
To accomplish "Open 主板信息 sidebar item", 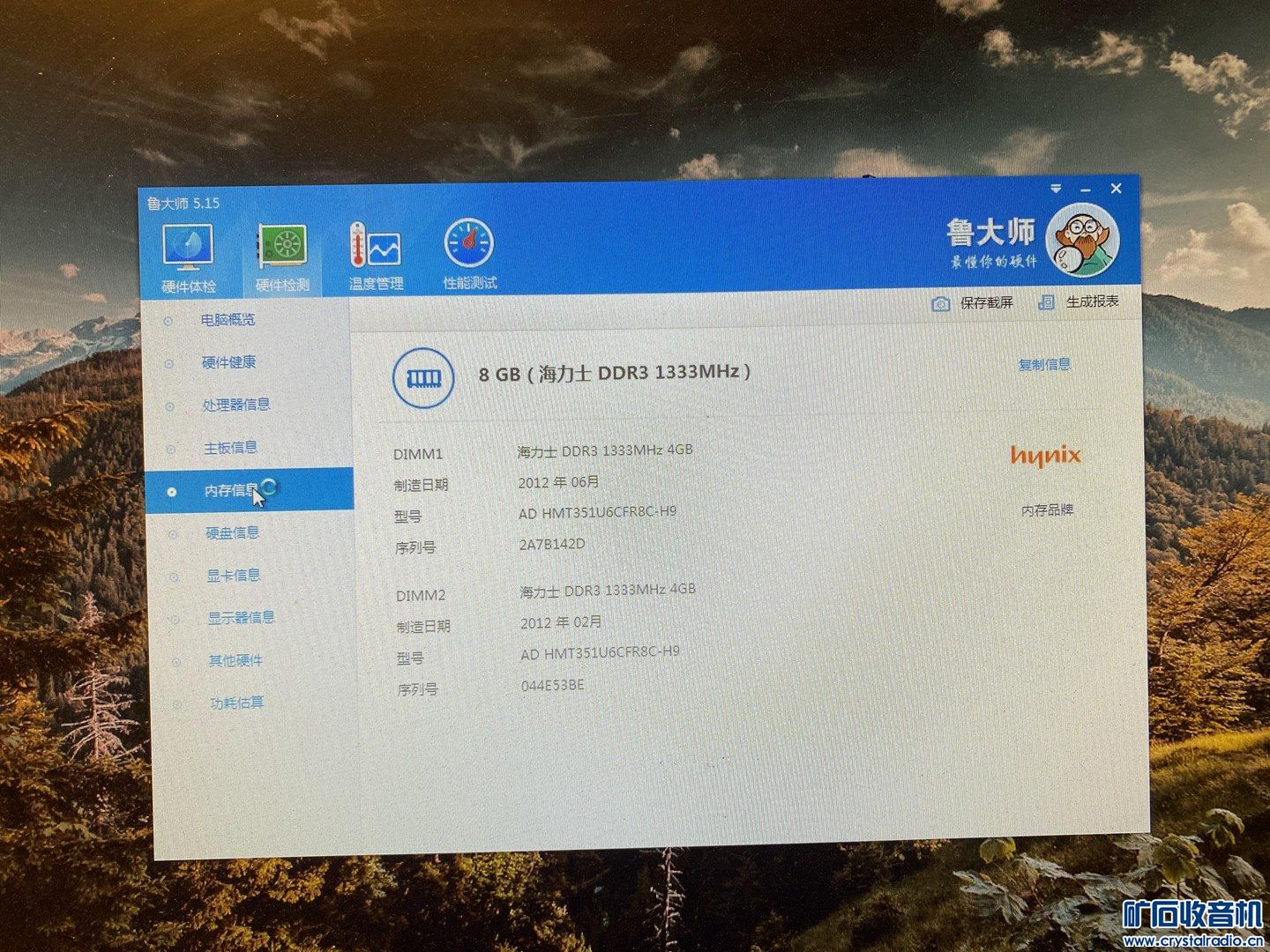I will [x=230, y=448].
